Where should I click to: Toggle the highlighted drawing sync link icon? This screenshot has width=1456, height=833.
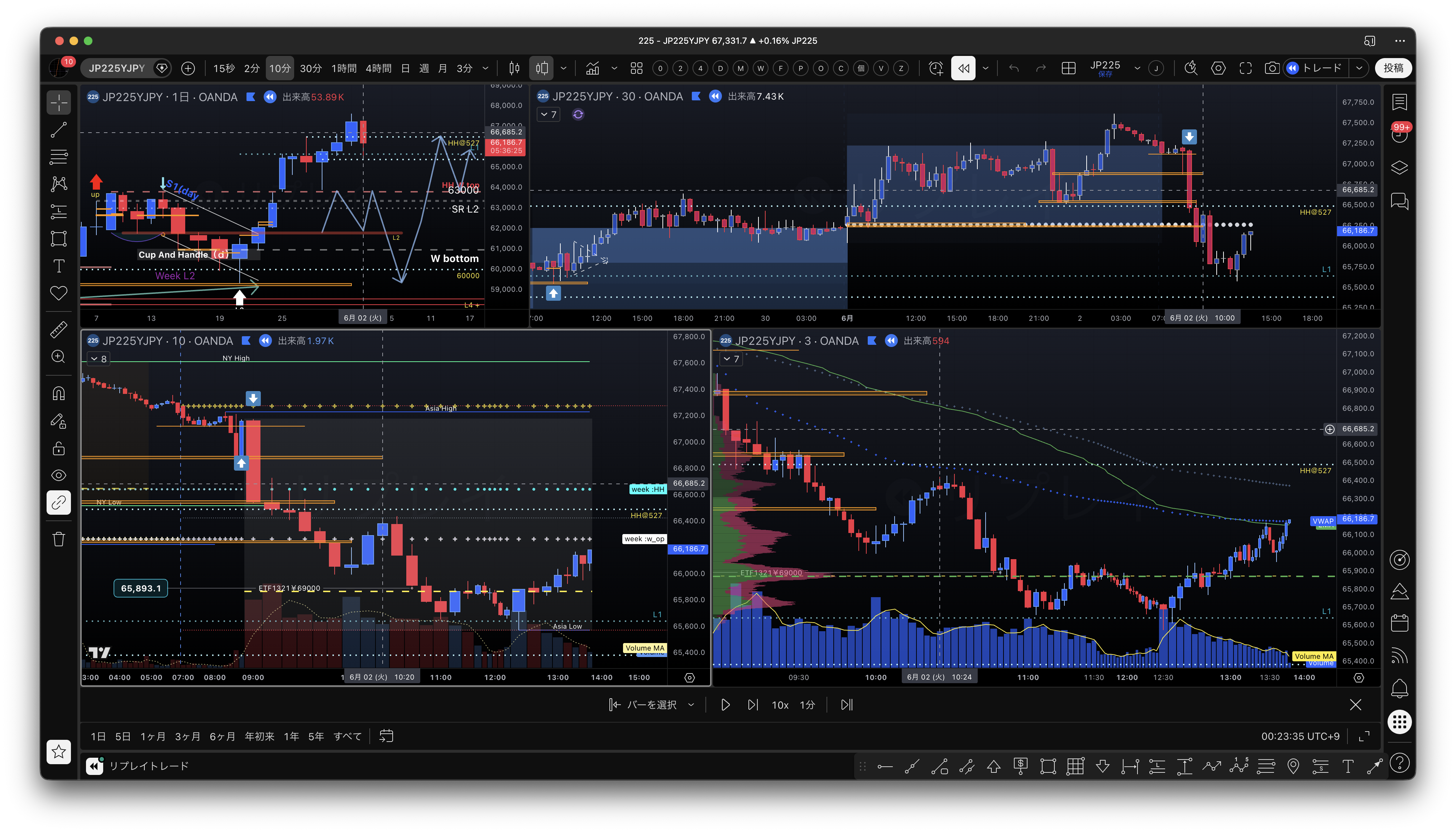click(59, 503)
